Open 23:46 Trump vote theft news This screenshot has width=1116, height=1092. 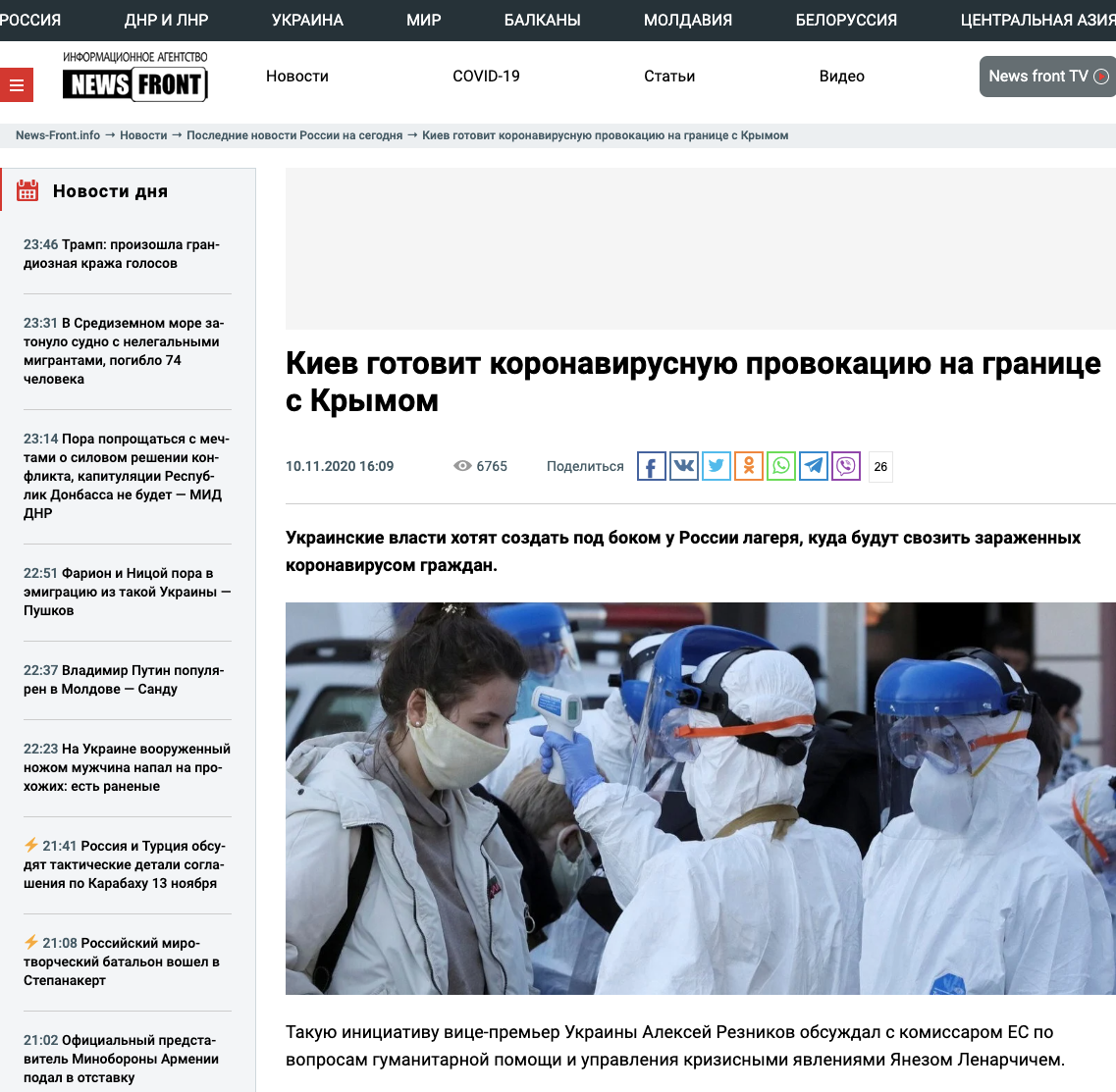(122, 254)
